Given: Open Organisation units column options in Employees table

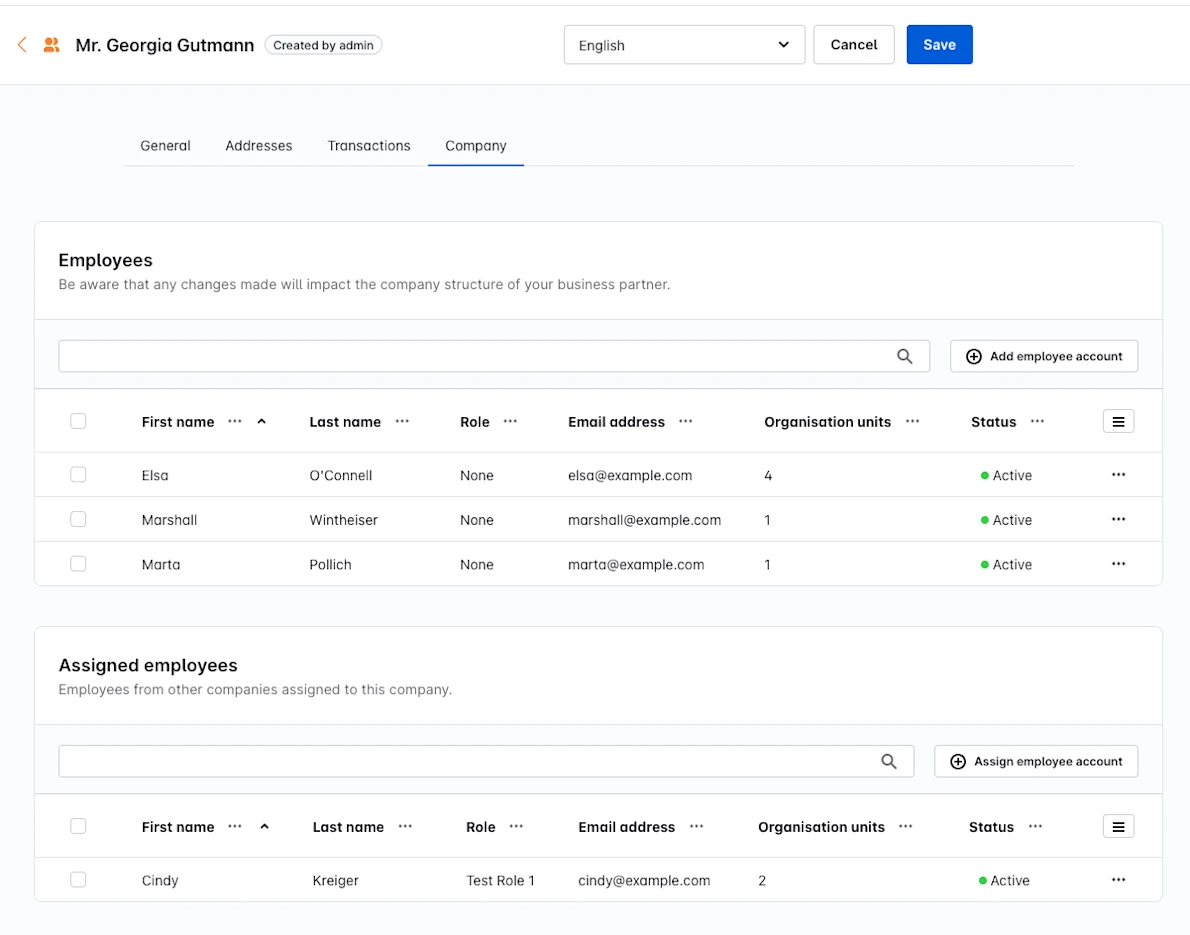Looking at the screenshot, I should coord(912,421).
